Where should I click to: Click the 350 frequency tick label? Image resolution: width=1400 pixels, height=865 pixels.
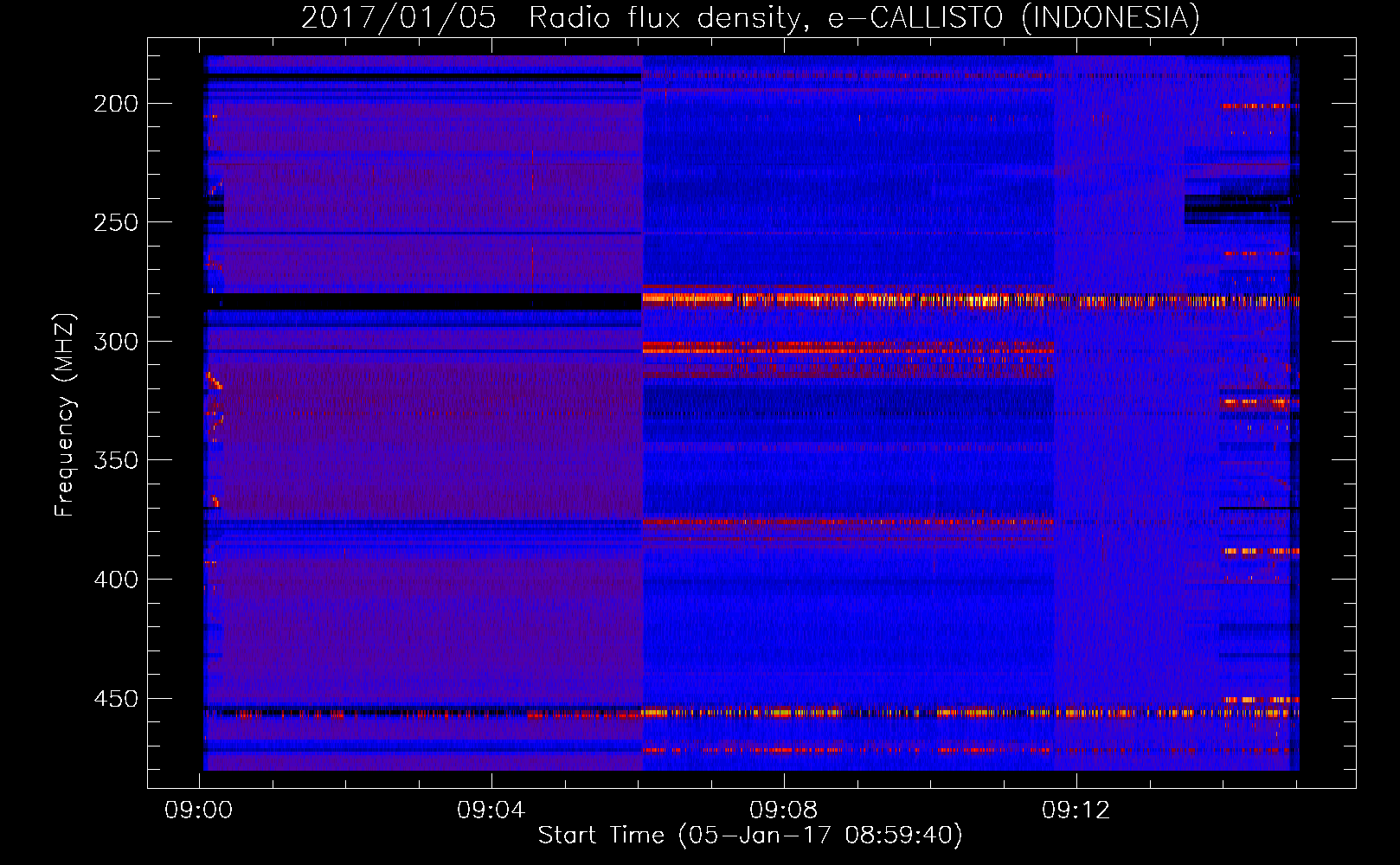[x=116, y=460]
